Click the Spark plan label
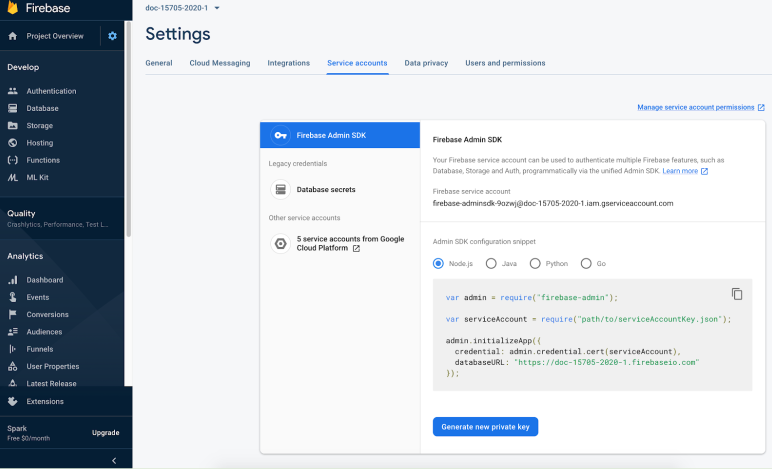 point(17,428)
